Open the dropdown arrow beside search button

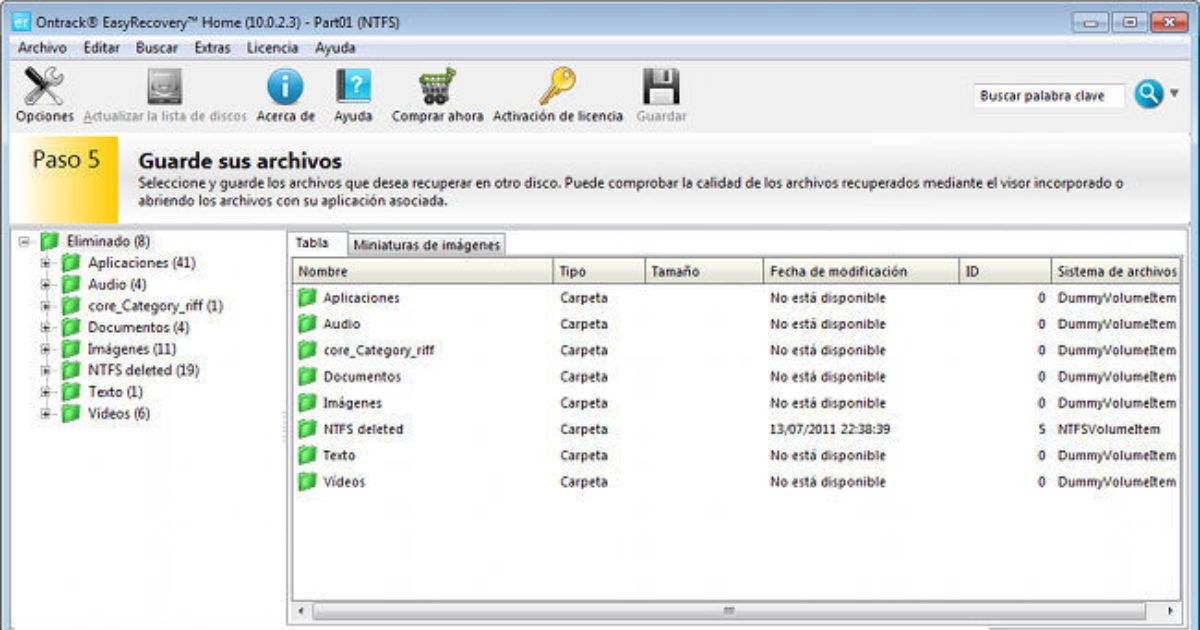tap(1175, 94)
